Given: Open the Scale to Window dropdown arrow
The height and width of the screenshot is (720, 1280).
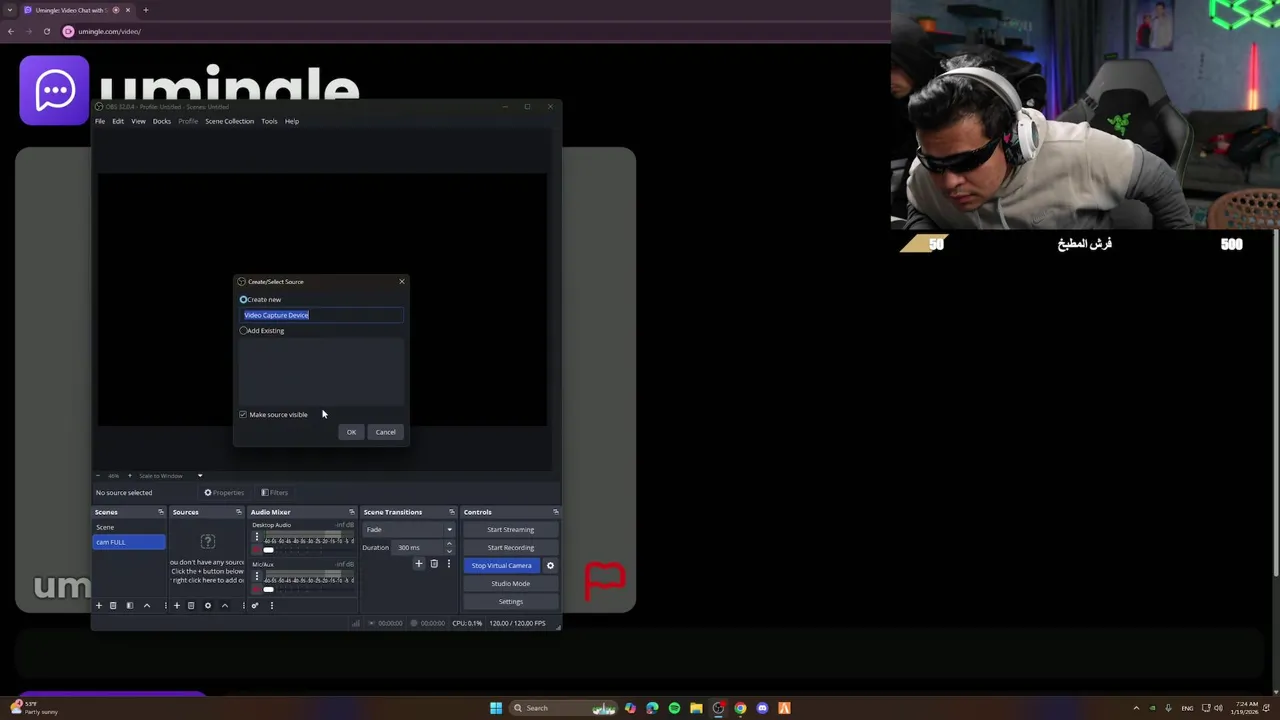Looking at the screenshot, I should [200, 476].
